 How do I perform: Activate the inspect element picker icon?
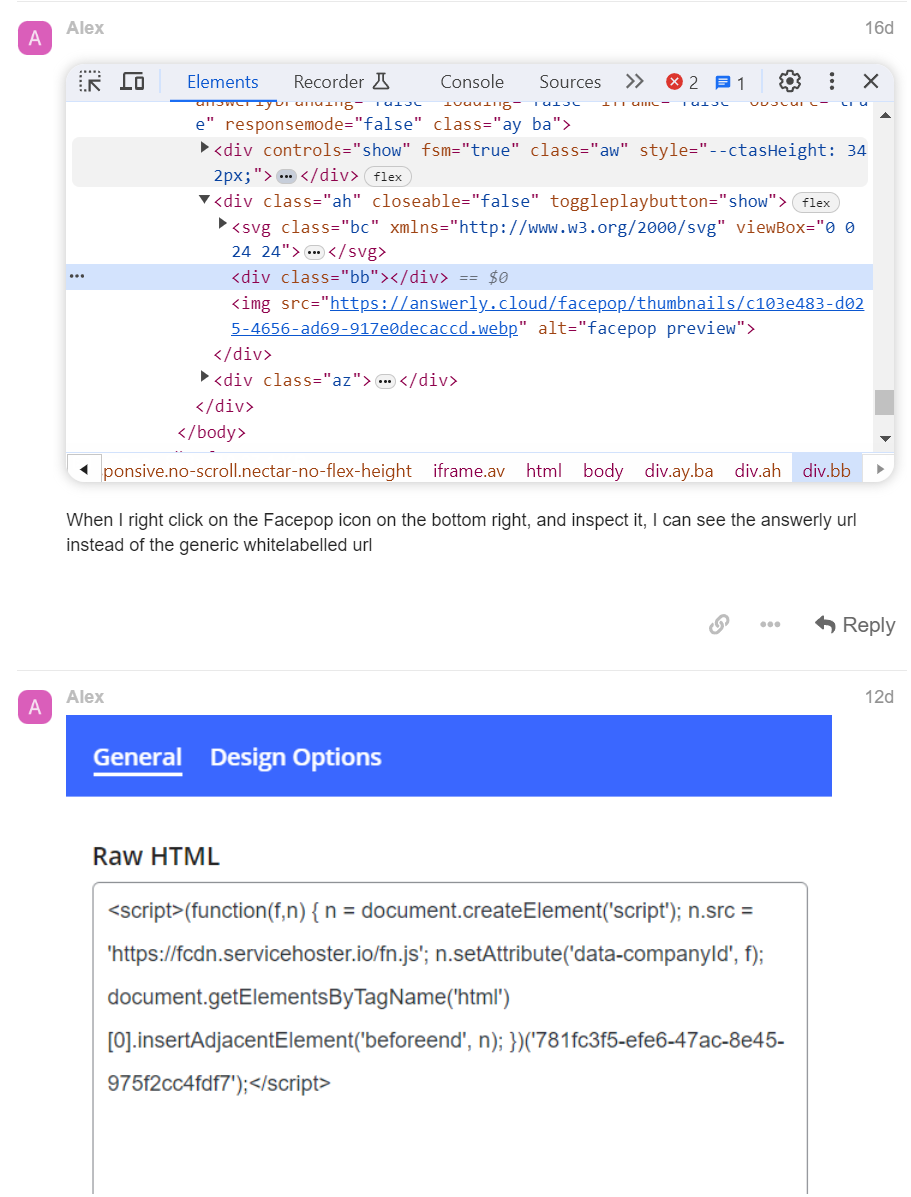[x=90, y=81]
